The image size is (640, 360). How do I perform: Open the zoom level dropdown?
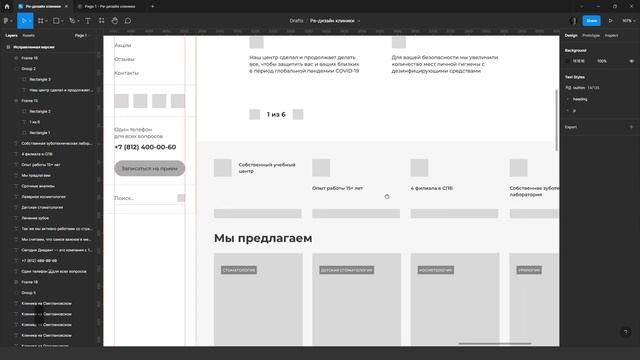[629, 21]
